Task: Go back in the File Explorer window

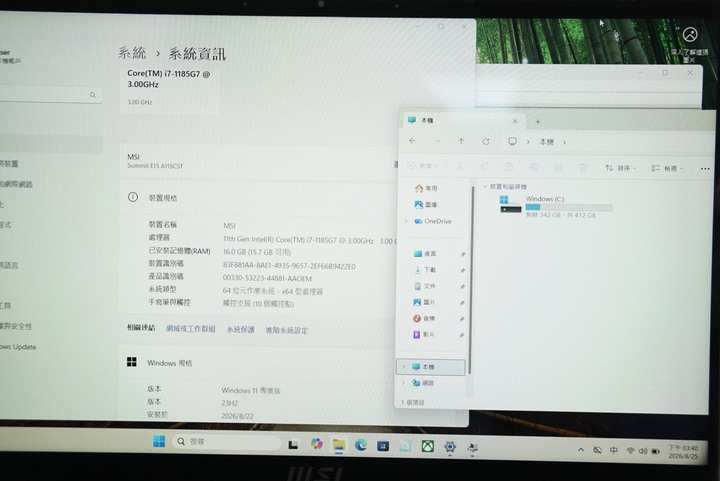Action: (x=412, y=141)
